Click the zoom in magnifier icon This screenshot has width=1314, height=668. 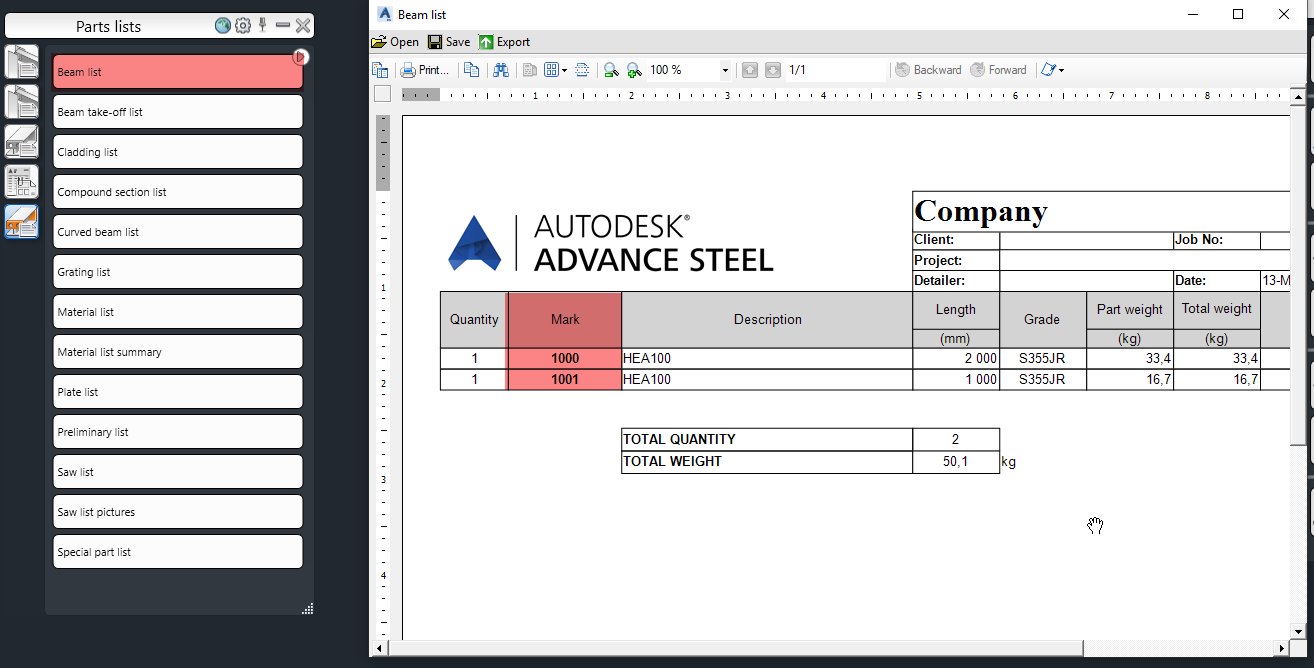[634, 69]
